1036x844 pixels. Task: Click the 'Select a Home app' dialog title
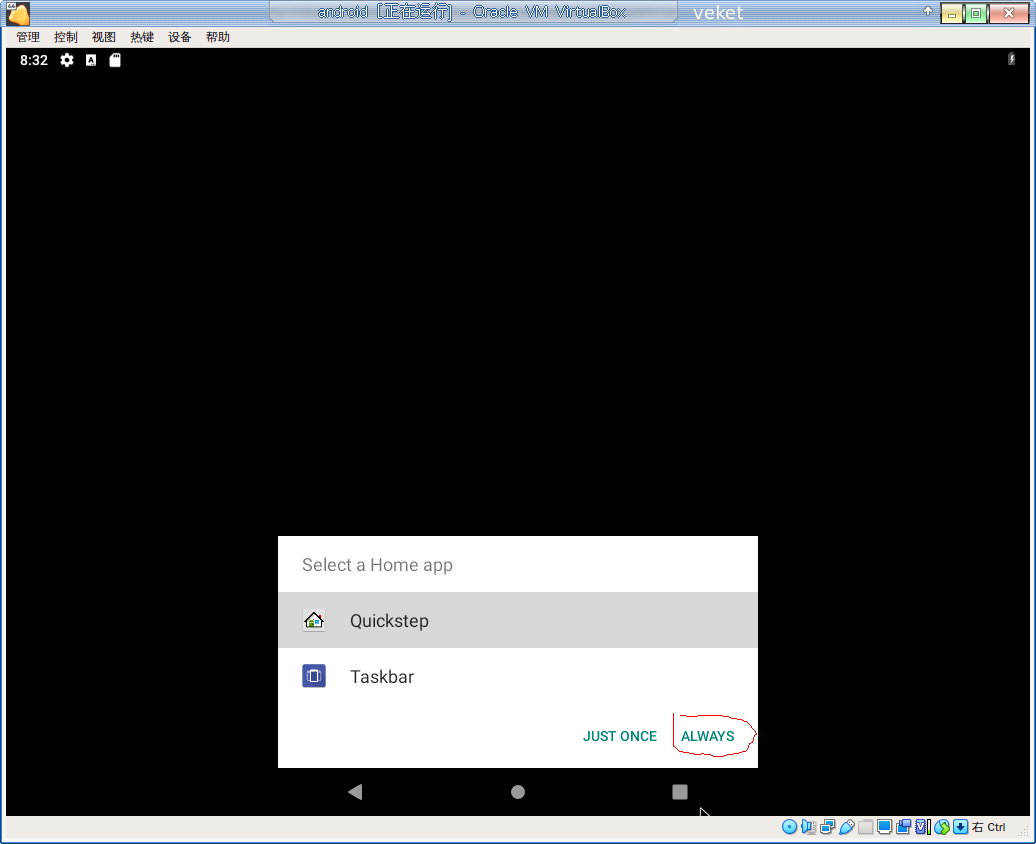(x=377, y=565)
